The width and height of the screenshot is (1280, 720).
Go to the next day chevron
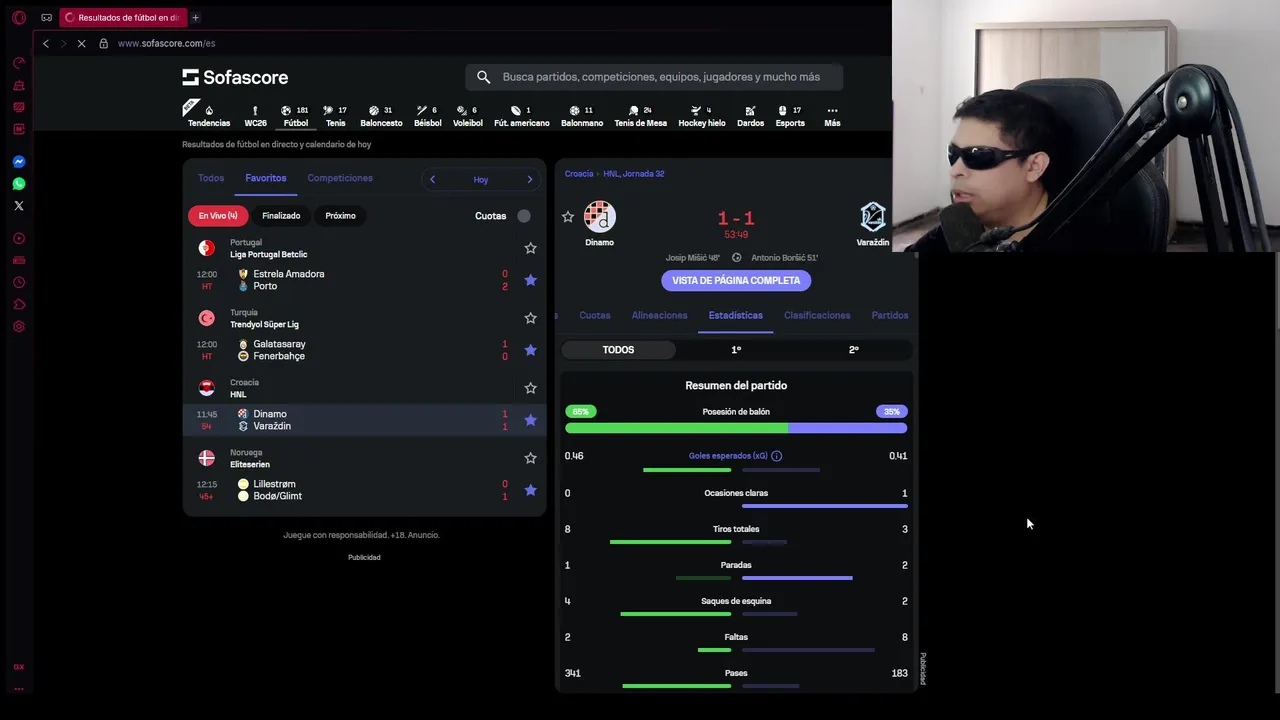click(x=530, y=180)
